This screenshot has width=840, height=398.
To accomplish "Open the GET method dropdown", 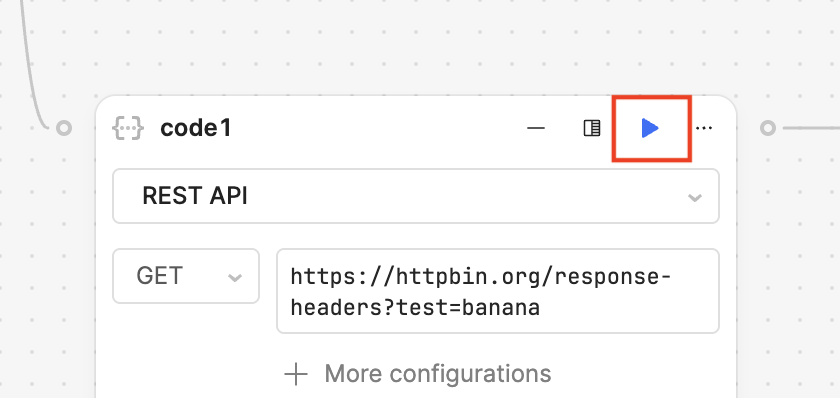I will pos(186,276).
